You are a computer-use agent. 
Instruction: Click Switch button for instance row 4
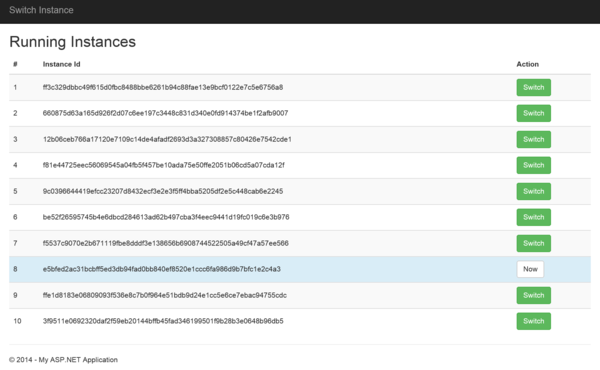[533, 165]
